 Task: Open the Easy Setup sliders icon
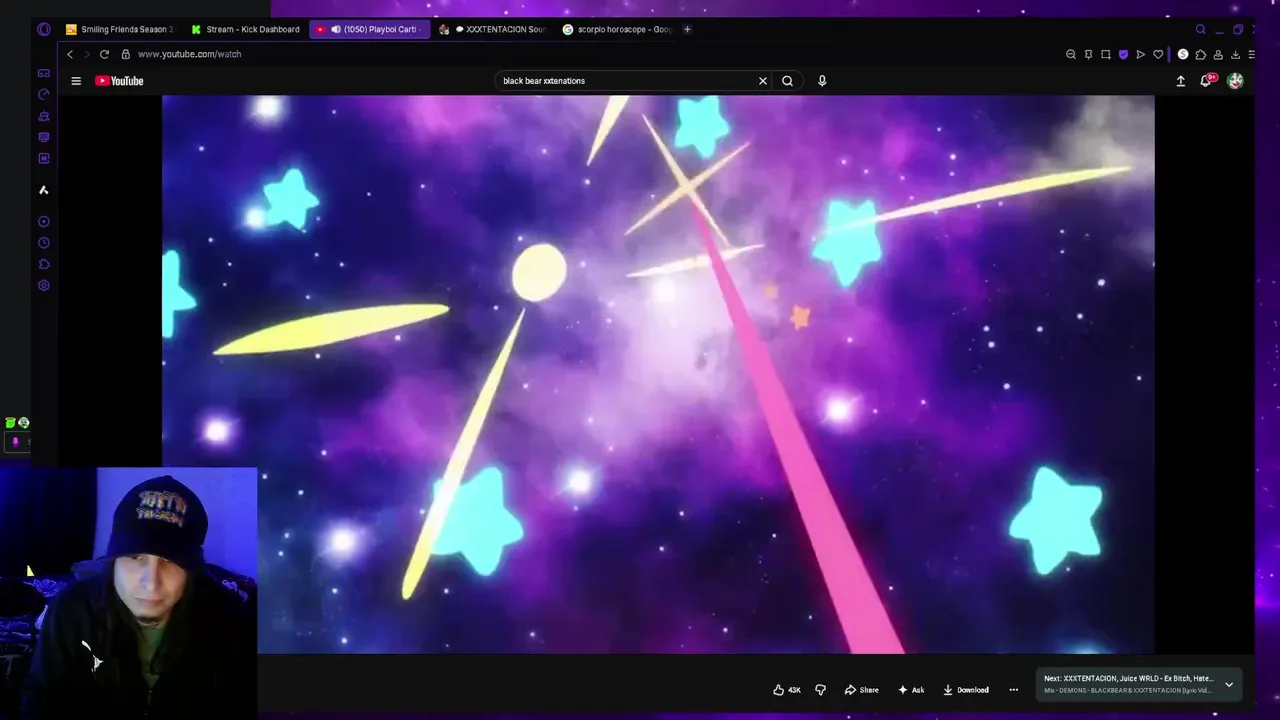pyautogui.click(x=1252, y=54)
